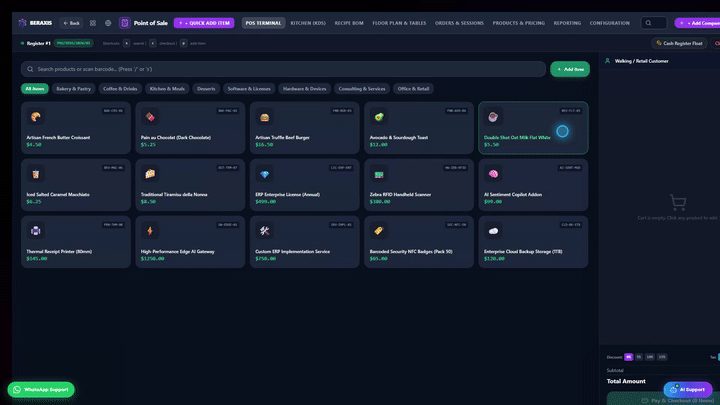
Task: Click the green Add Item button
Action: click(570, 69)
